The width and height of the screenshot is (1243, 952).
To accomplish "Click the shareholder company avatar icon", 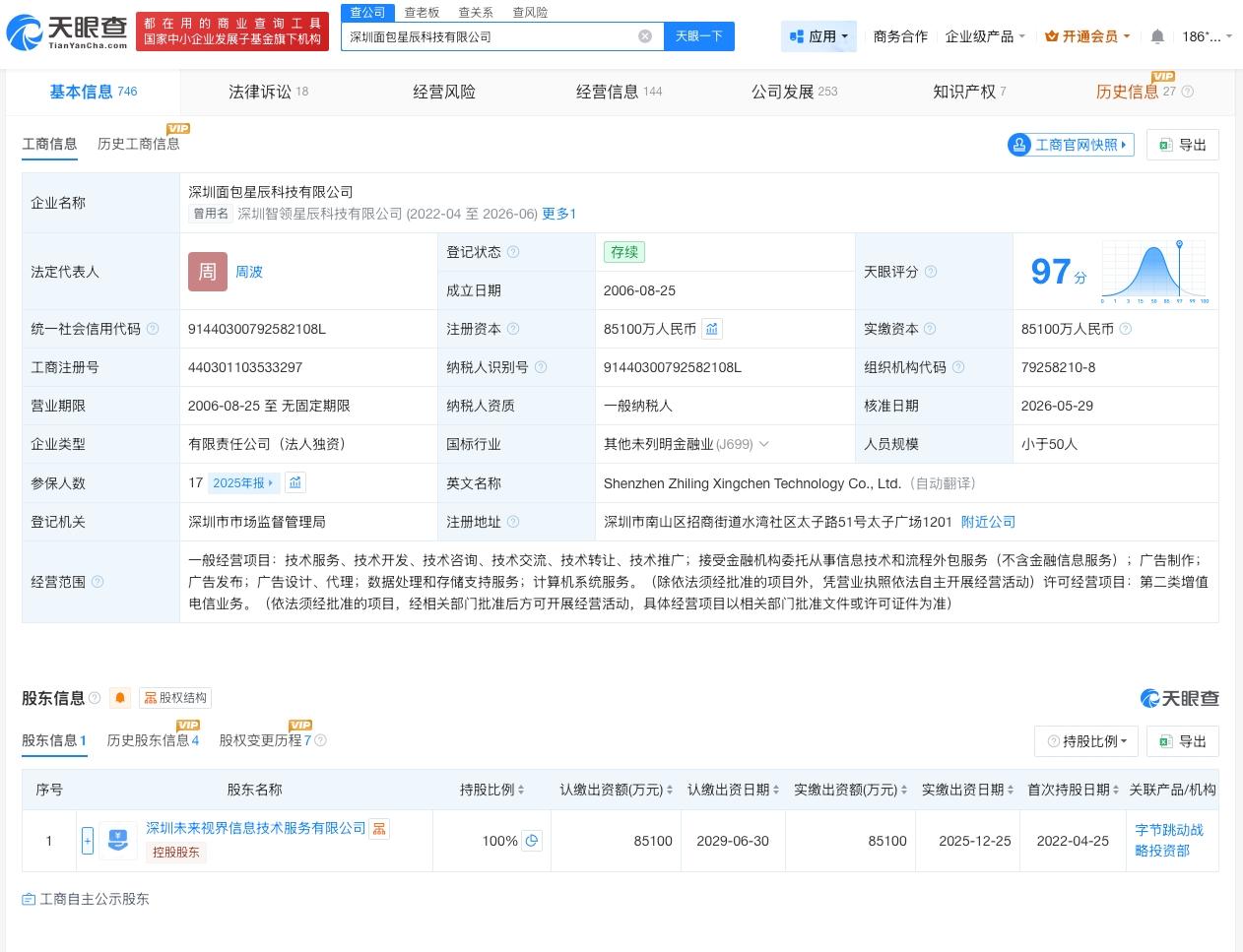I will [118, 841].
